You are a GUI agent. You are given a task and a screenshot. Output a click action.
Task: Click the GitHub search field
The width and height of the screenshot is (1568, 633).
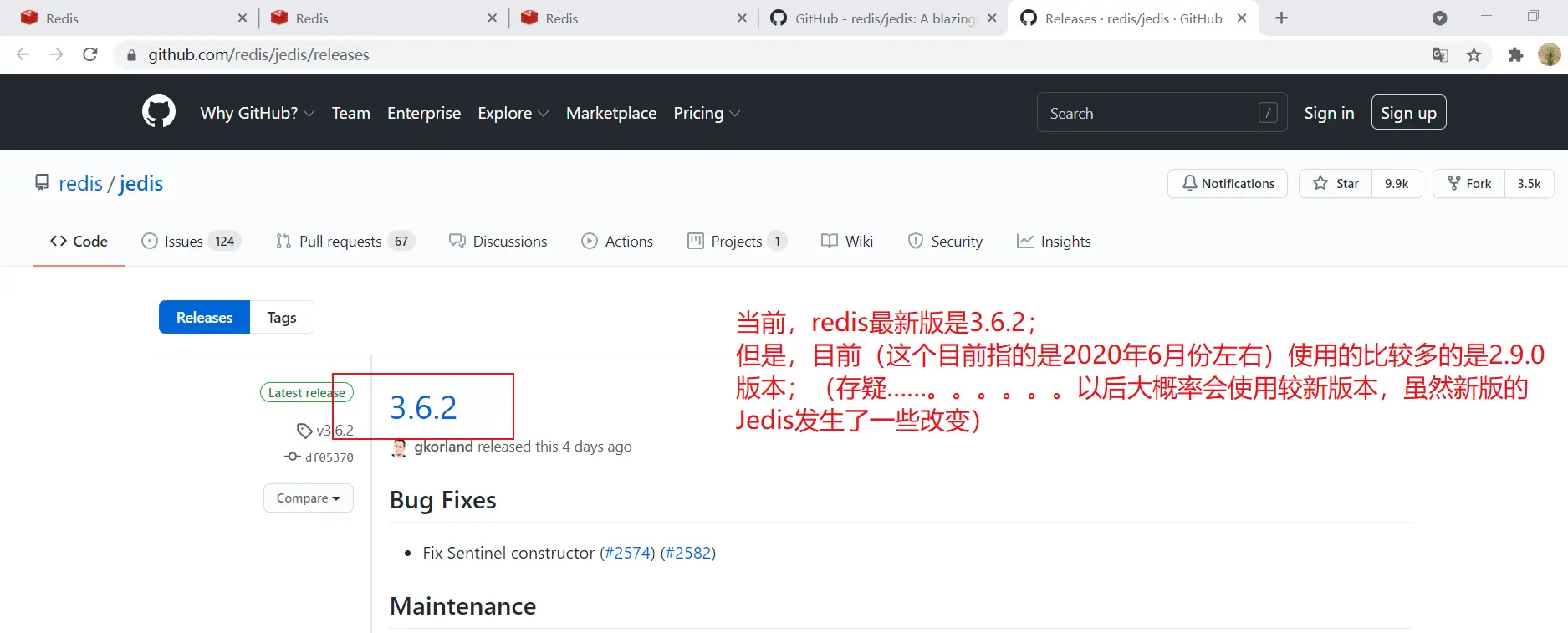1162,113
